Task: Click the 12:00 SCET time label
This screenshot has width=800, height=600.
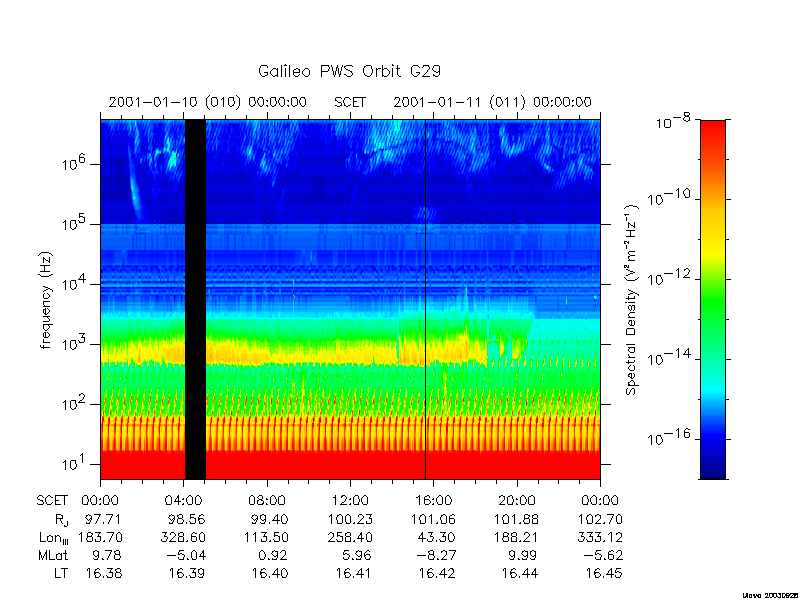Action: click(351, 501)
